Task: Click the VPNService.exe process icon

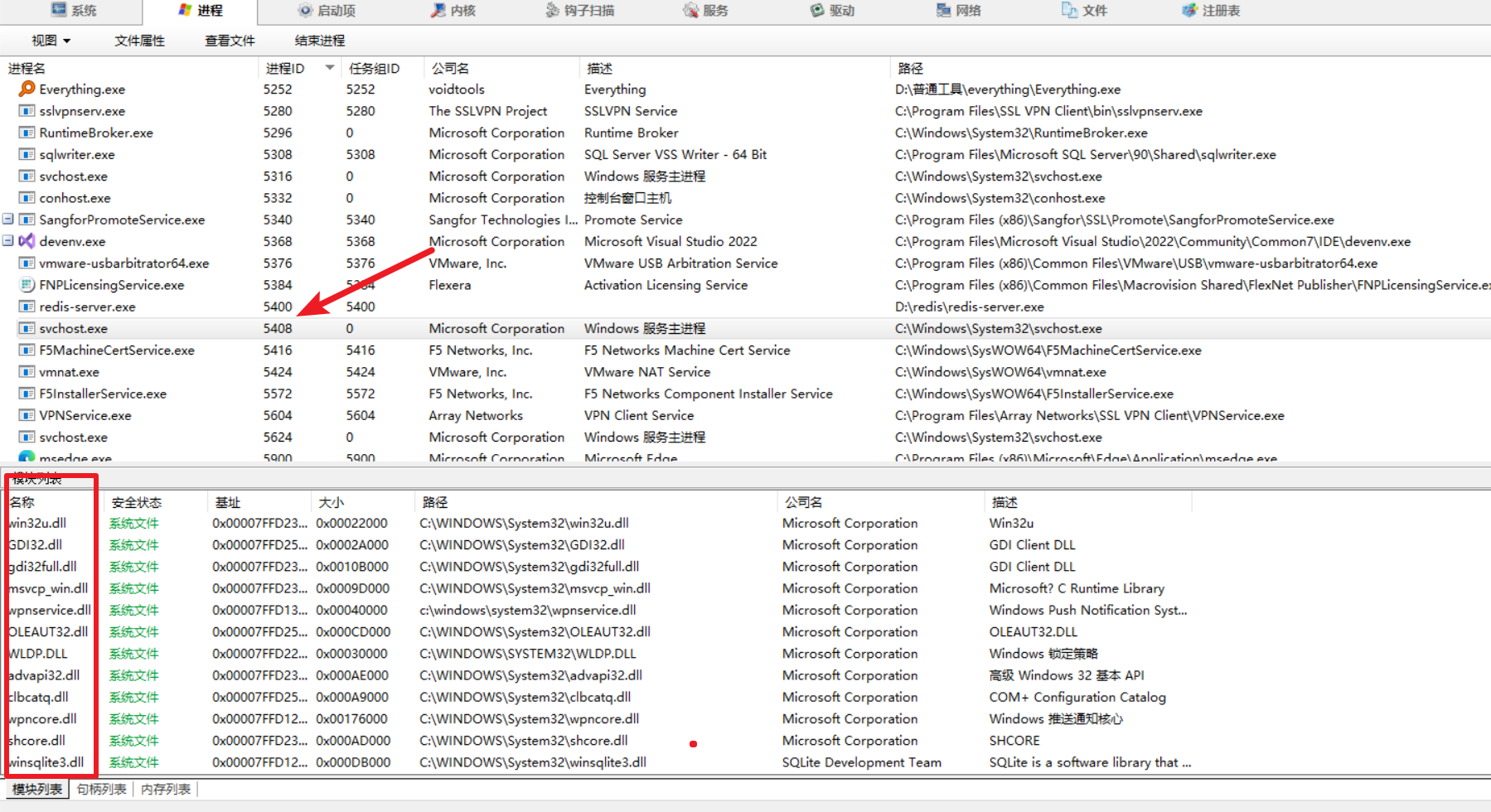Action: [27, 415]
